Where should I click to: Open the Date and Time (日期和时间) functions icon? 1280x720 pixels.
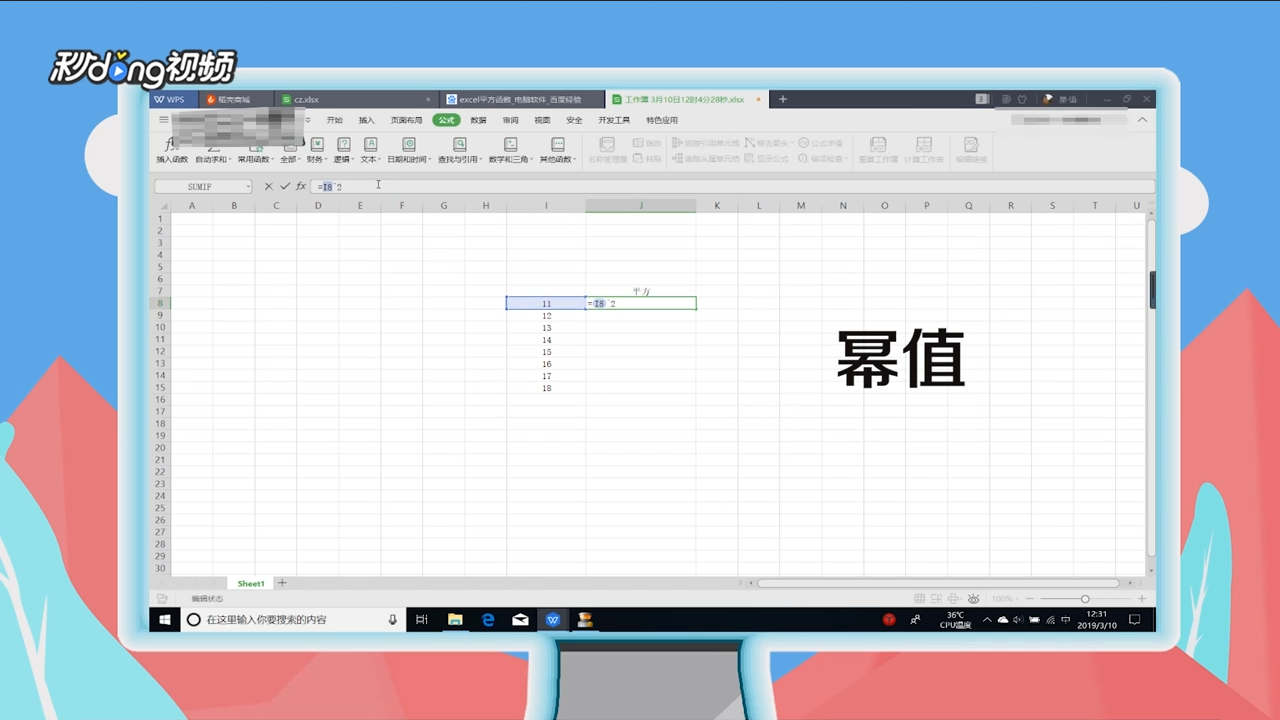pos(408,145)
